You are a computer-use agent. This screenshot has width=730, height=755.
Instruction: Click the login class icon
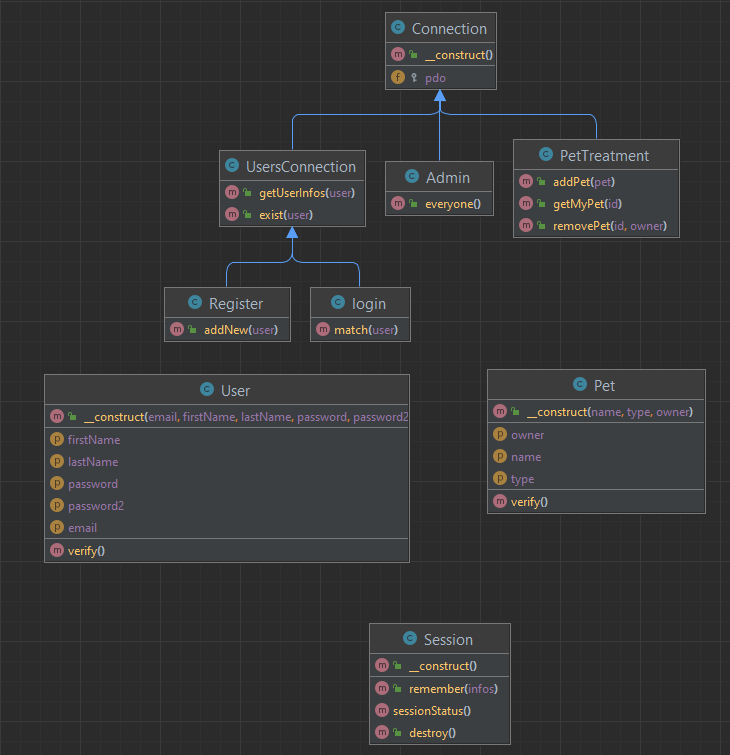point(338,302)
